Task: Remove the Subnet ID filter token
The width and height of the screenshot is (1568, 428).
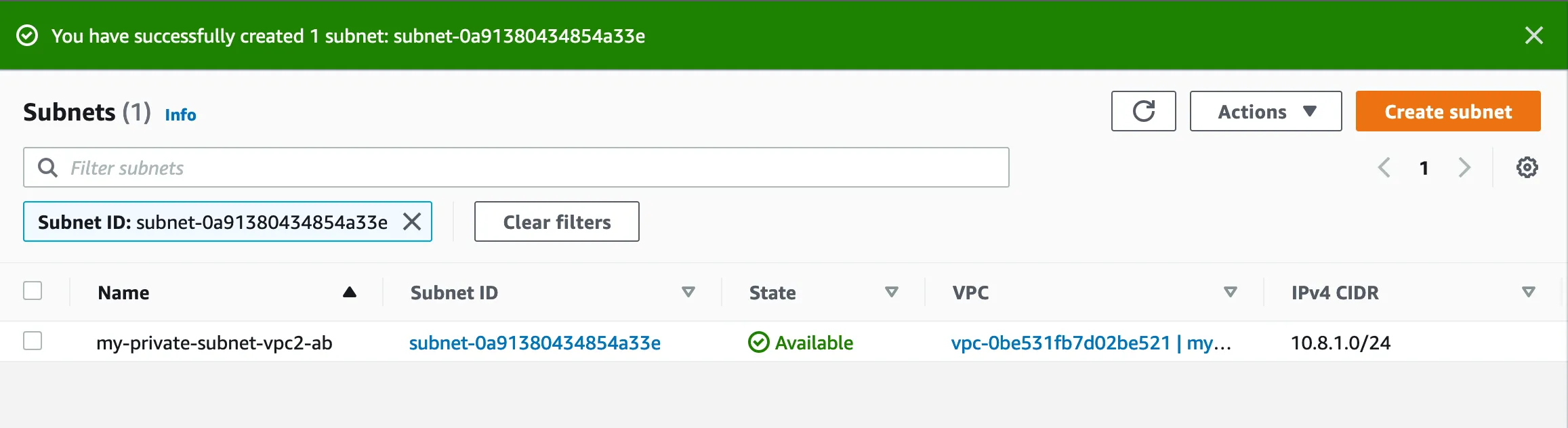Action: (412, 221)
